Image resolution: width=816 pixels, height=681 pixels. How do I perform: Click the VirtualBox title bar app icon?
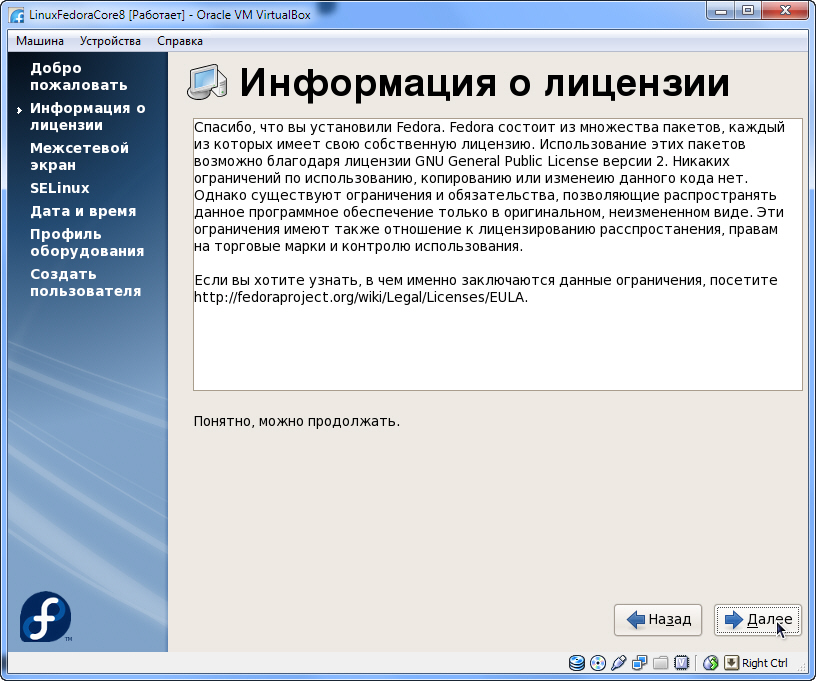pyautogui.click(x=17, y=15)
